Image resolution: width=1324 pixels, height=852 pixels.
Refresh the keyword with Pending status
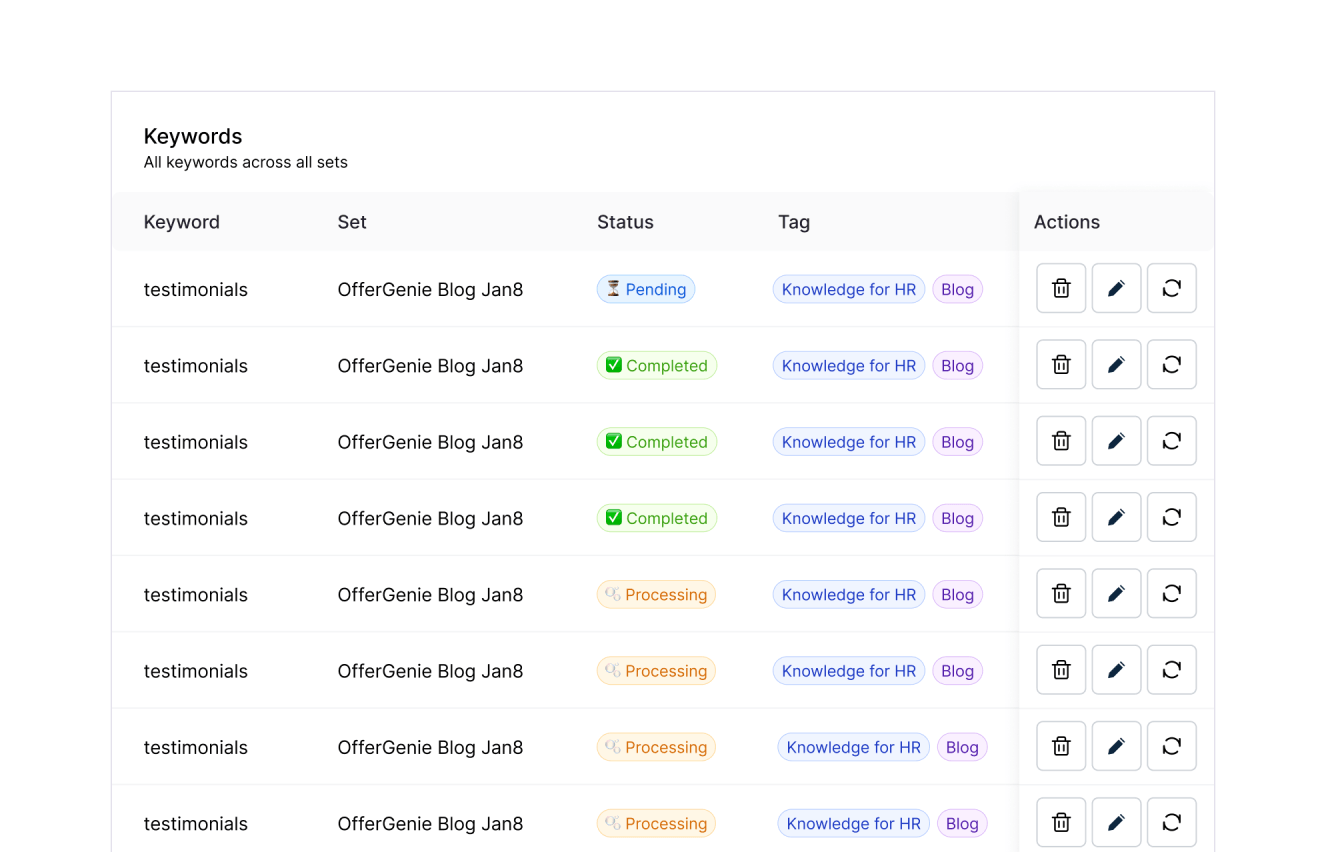tap(1171, 288)
